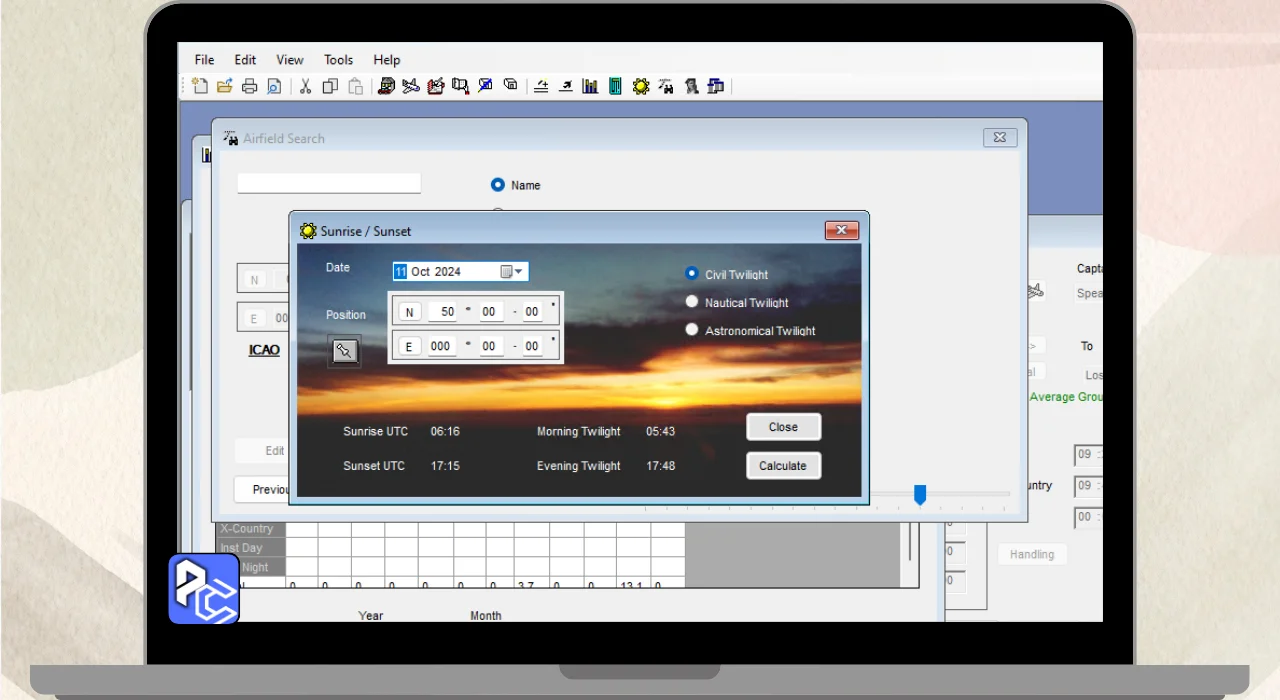Click the blue slider handle
The width and height of the screenshot is (1280, 700).
click(x=920, y=494)
